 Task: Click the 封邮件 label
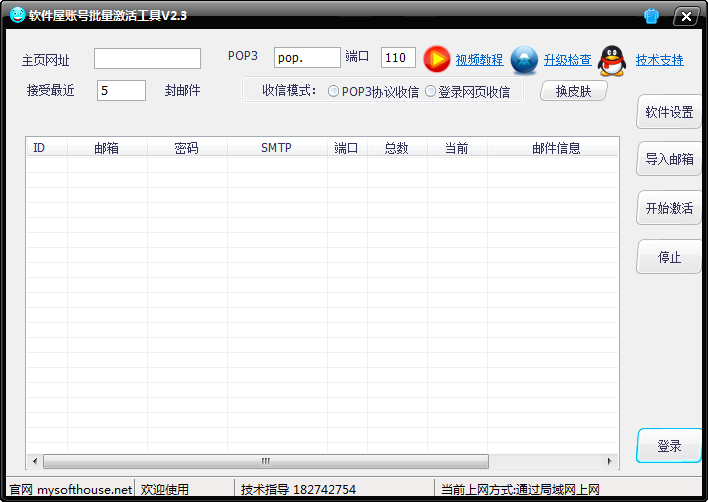tap(182, 91)
